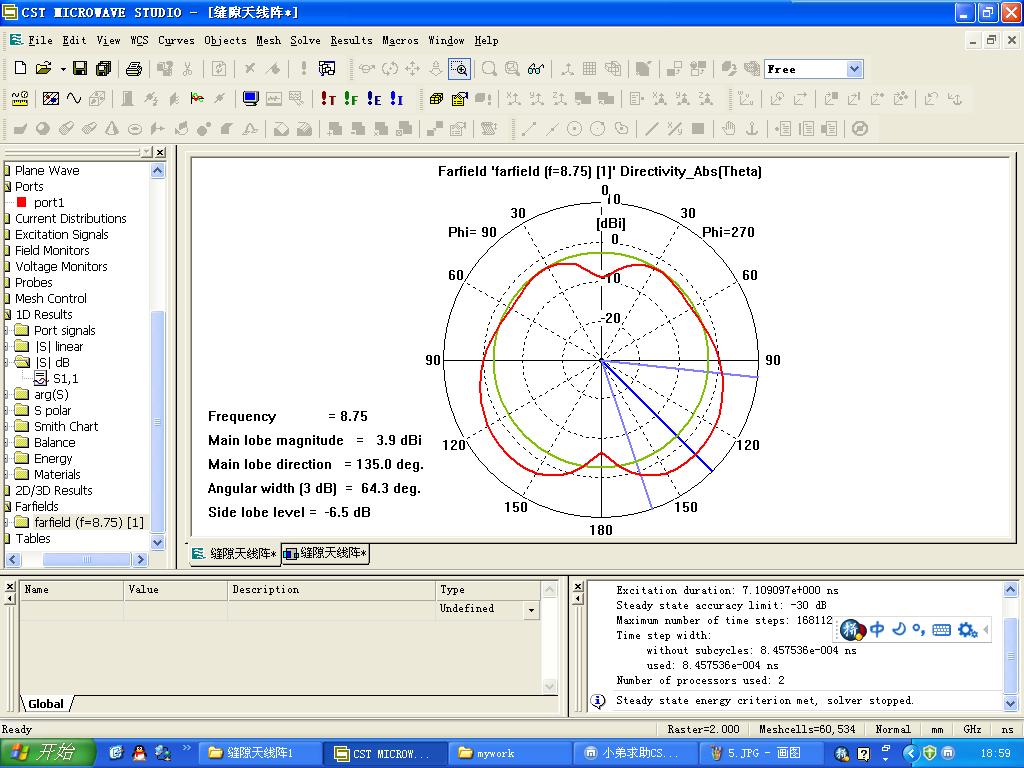
Task: Close the parameter list panel
Action: (9, 586)
